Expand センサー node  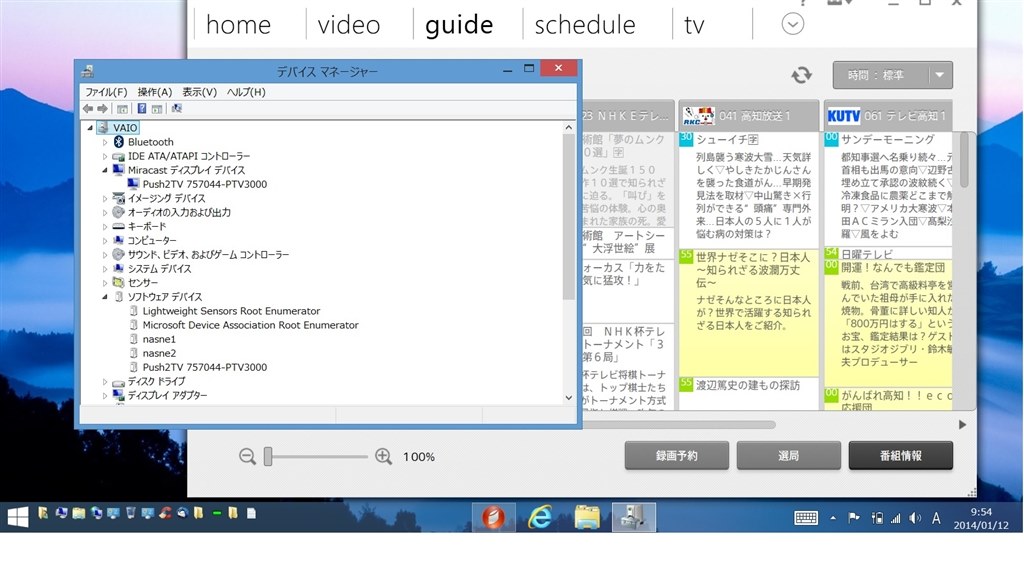coord(104,283)
